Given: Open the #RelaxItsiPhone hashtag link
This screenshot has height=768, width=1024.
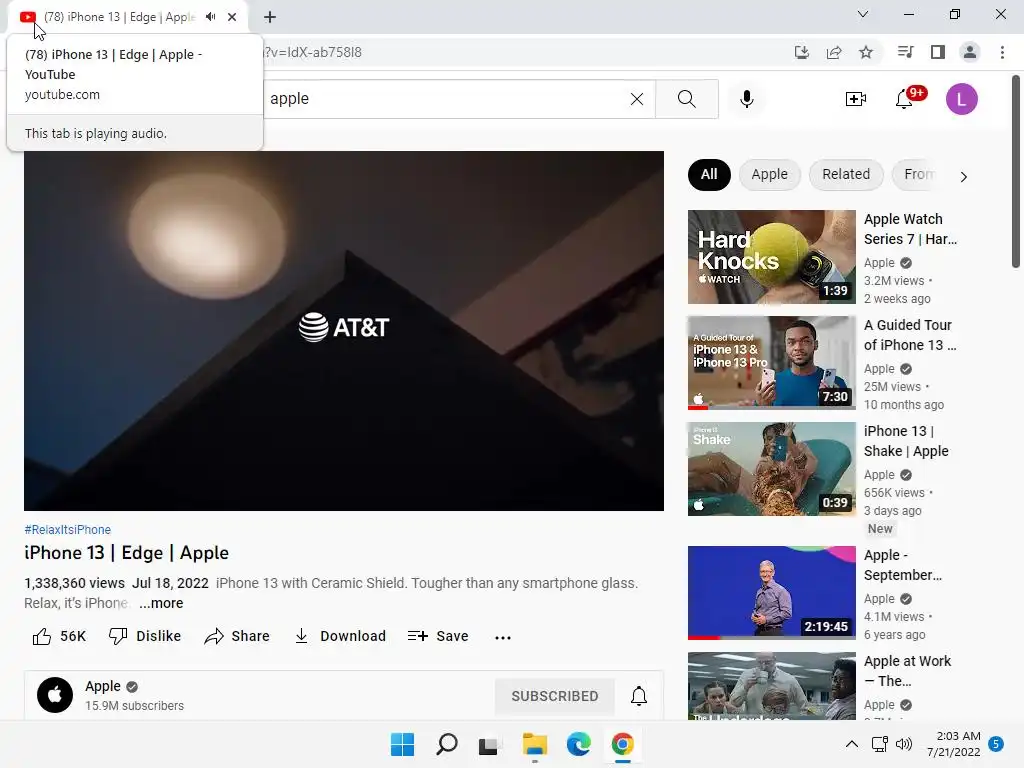Looking at the screenshot, I should [67, 530].
